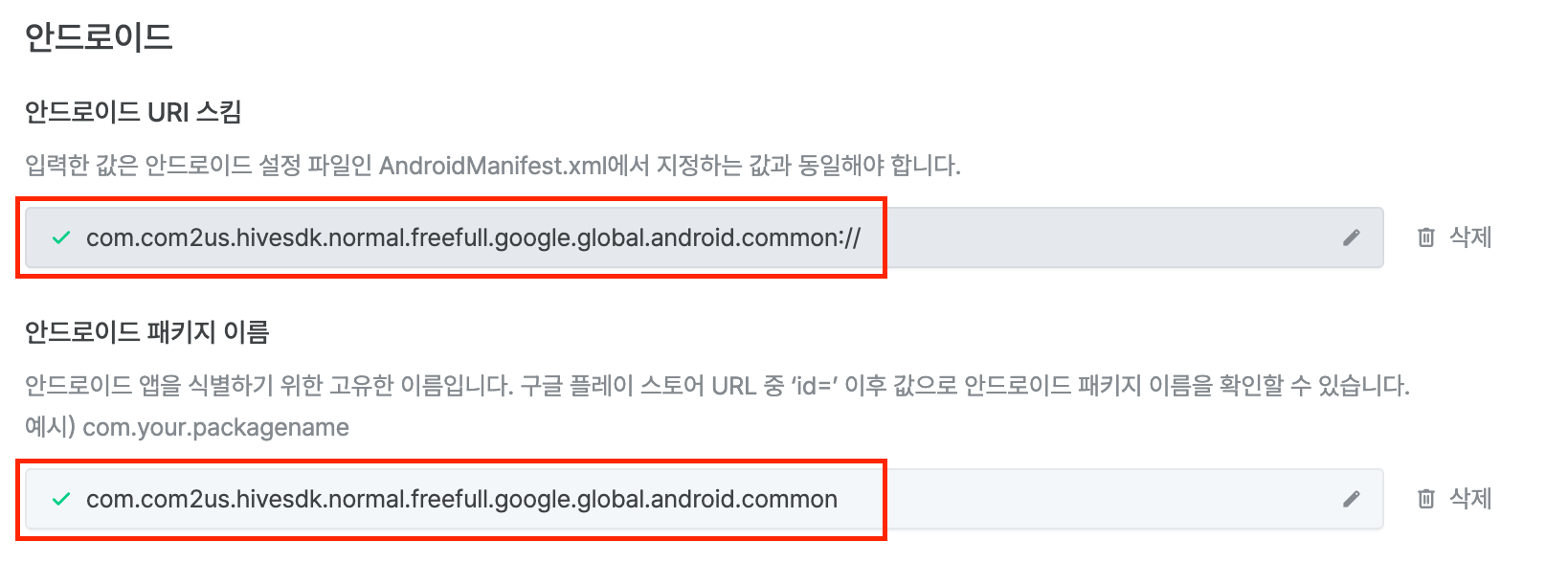Click the package name description mentioning 'id='
The height and width of the screenshot is (563, 1568).
tap(716, 386)
